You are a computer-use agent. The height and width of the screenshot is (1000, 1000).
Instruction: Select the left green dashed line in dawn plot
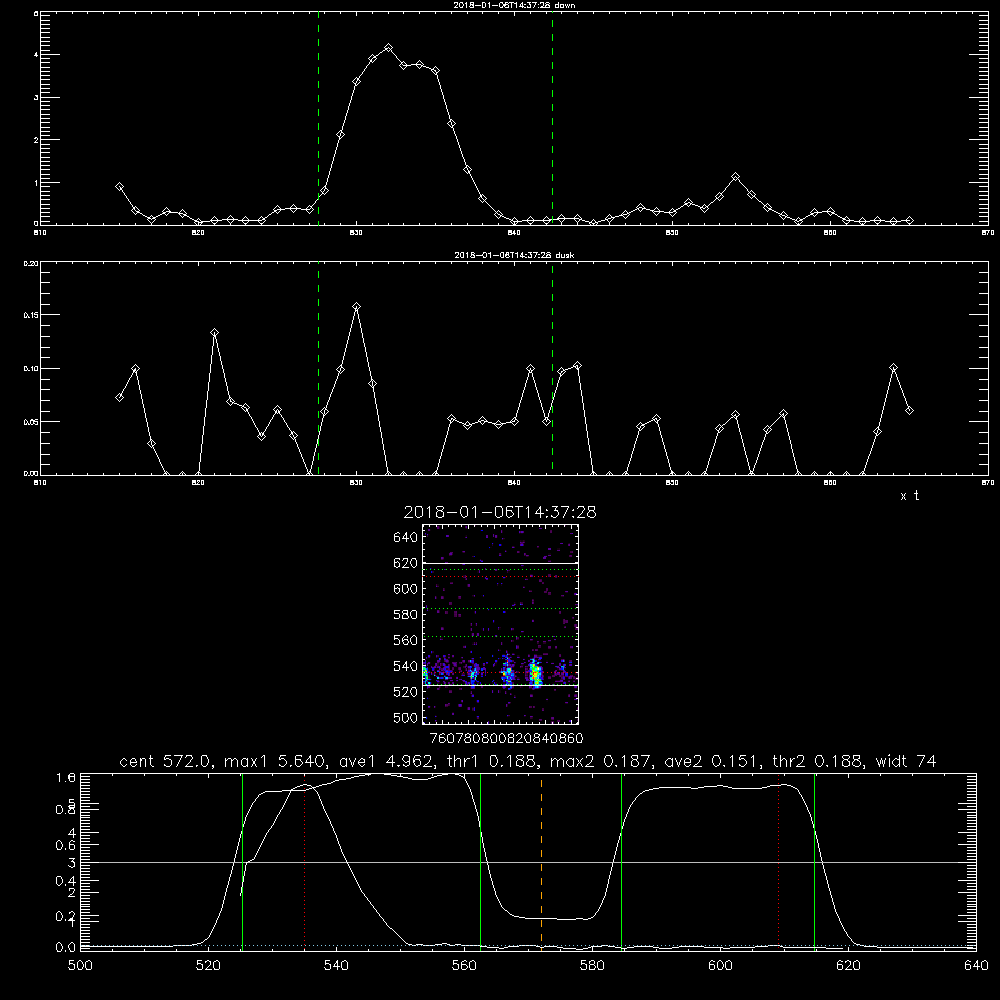point(318,118)
